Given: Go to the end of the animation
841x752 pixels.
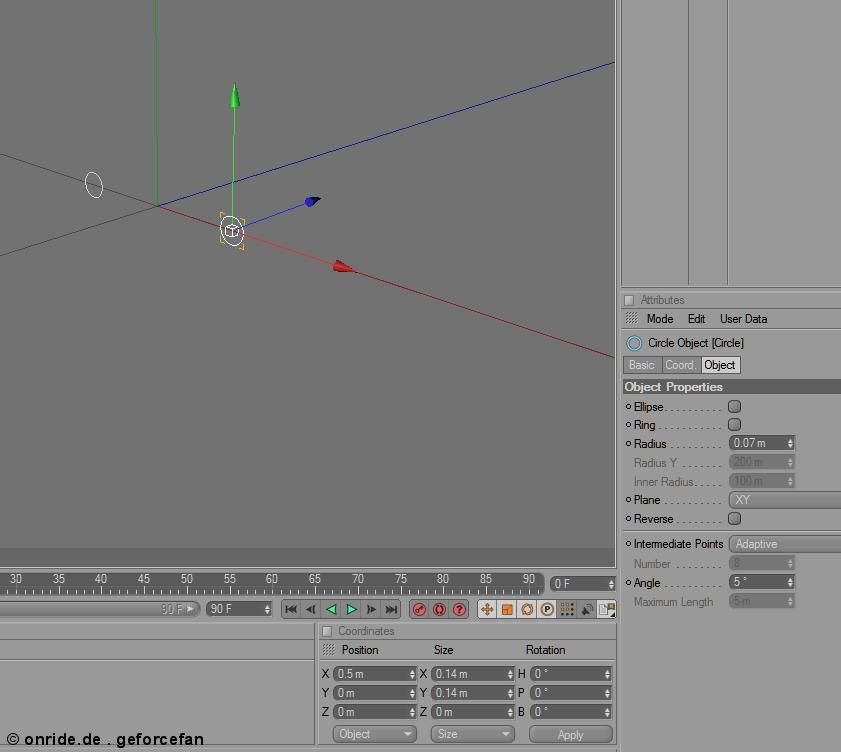Looking at the screenshot, I should pyautogui.click(x=392, y=609).
